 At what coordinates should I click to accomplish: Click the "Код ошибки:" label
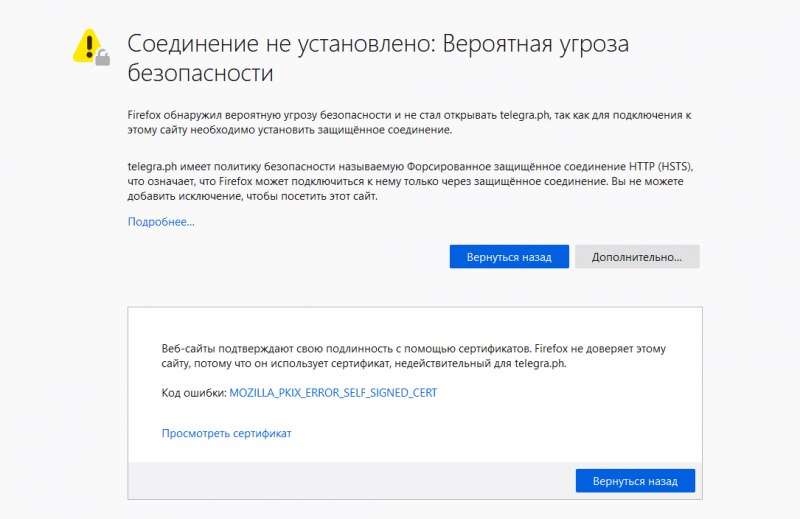click(x=194, y=393)
